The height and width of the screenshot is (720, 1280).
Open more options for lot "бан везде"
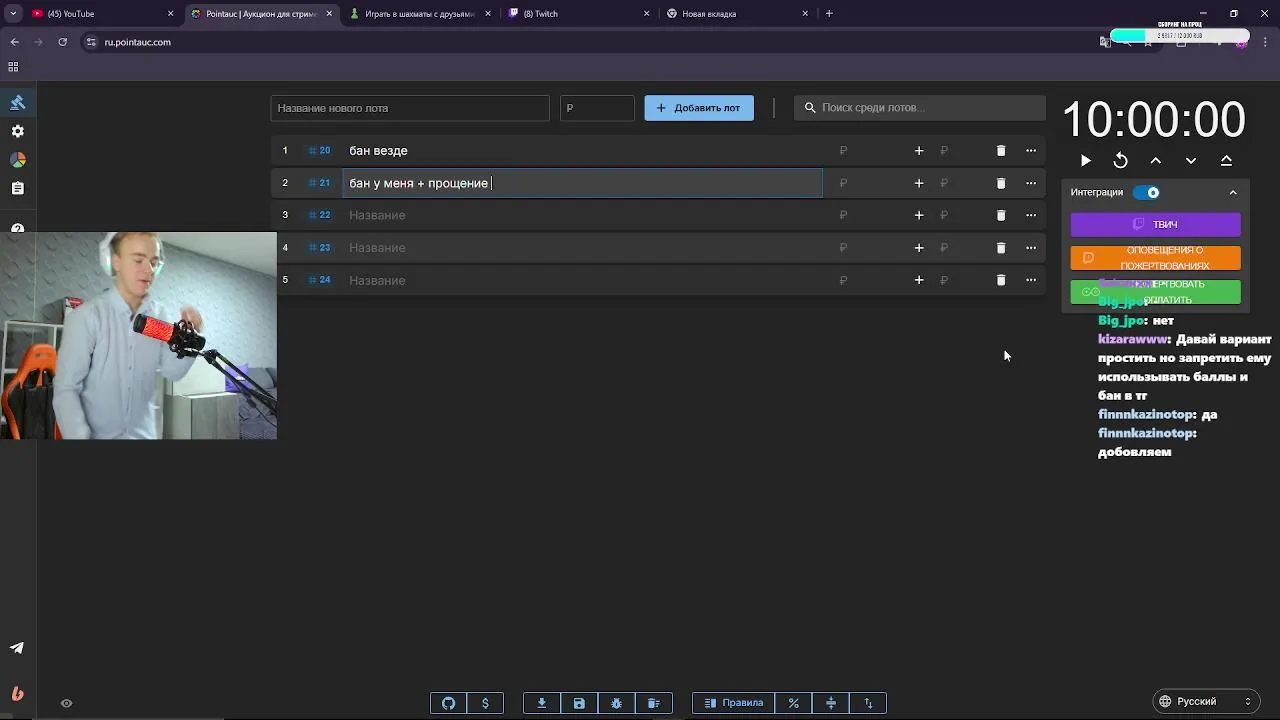coord(1031,151)
